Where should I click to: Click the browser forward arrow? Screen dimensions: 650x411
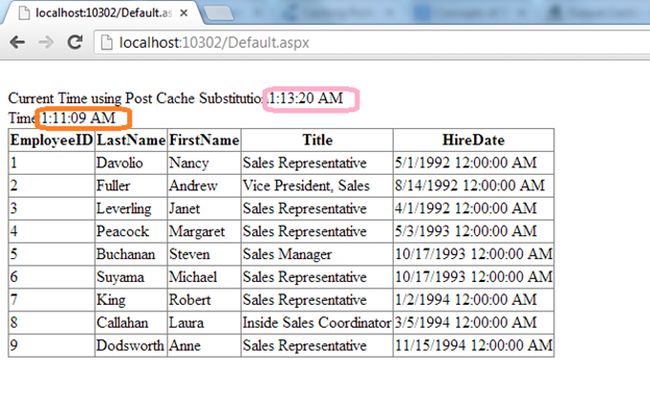point(46,43)
